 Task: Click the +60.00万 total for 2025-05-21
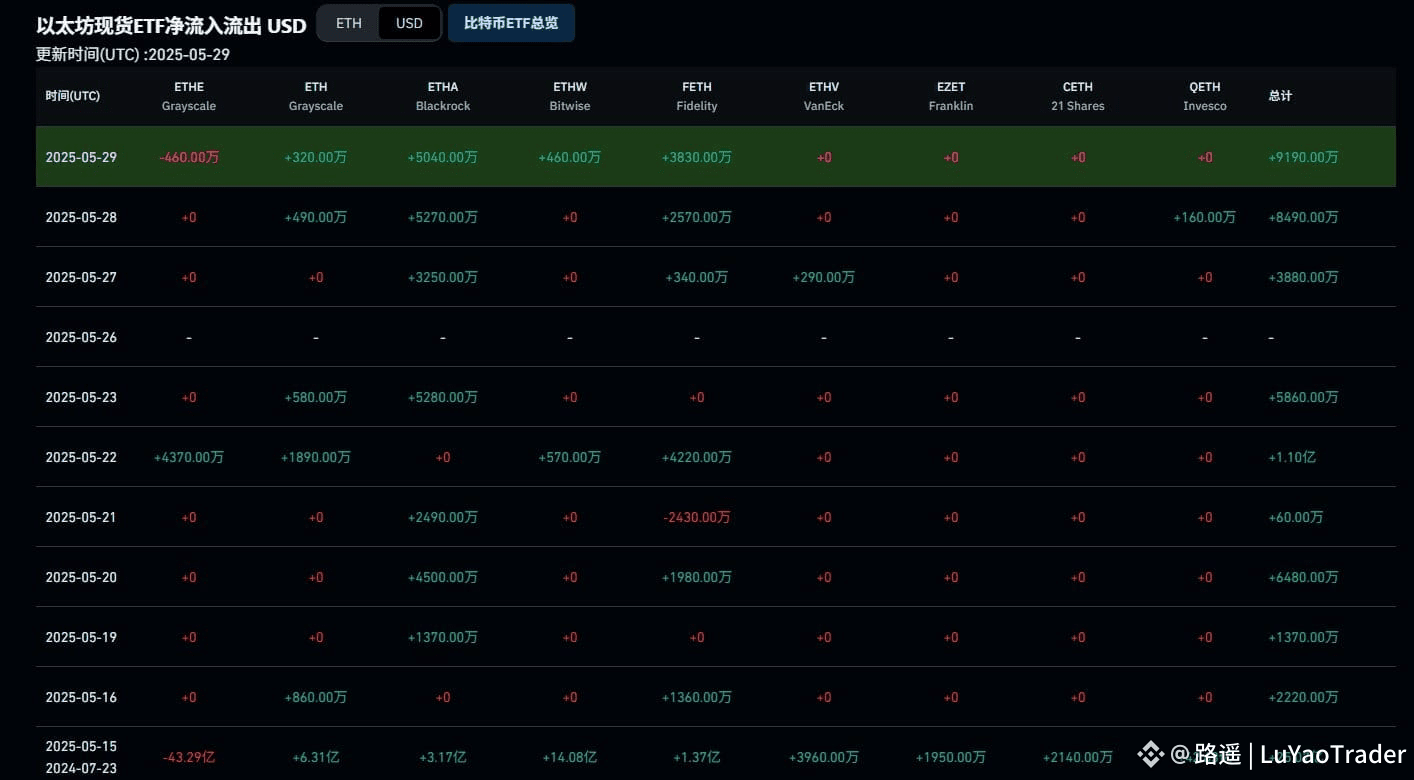point(1295,517)
